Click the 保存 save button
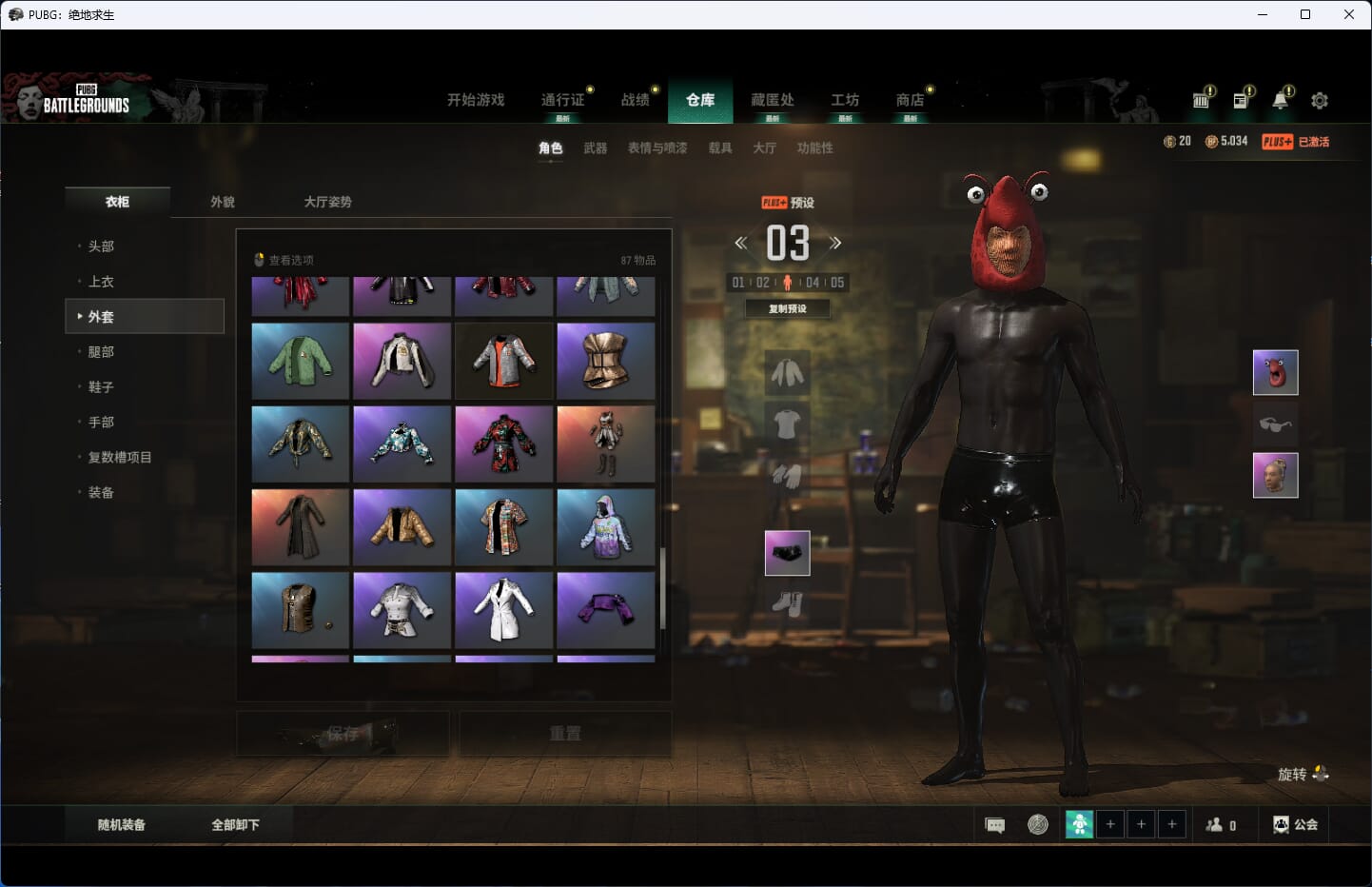The width and height of the screenshot is (1372, 887). pyautogui.click(x=343, y=734)
